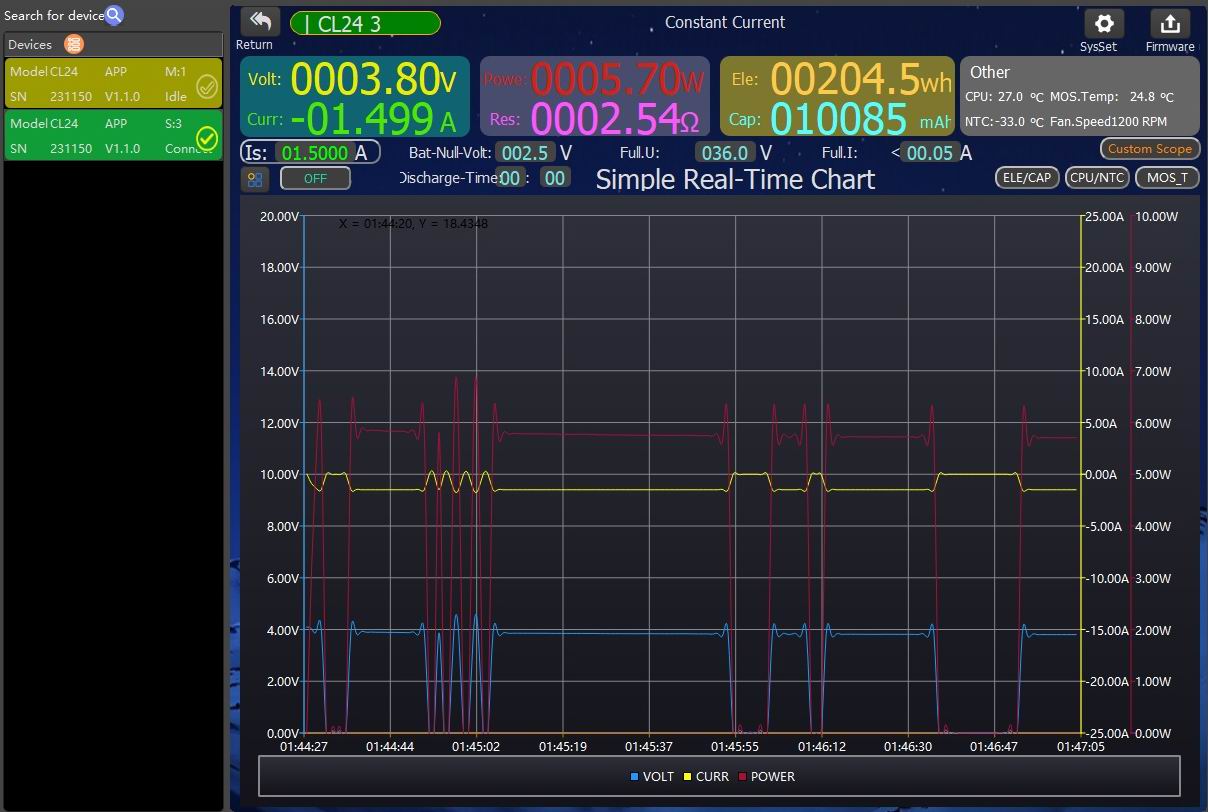Click the Is current setpoint 01.5000 field
1208x812 pixels.
314,153
